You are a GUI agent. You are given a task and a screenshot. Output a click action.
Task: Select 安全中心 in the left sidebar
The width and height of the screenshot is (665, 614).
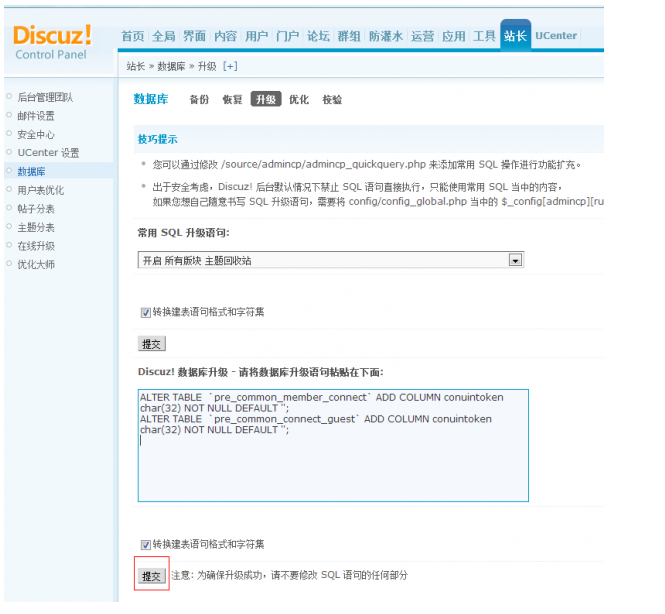click(36, 135)
